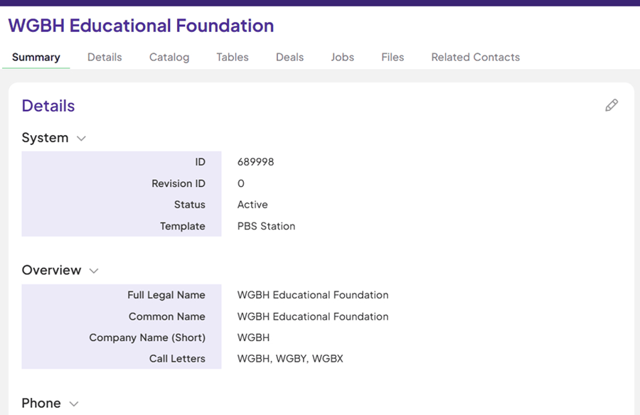Click the Full Legal Name value

[x=313, y=295]
